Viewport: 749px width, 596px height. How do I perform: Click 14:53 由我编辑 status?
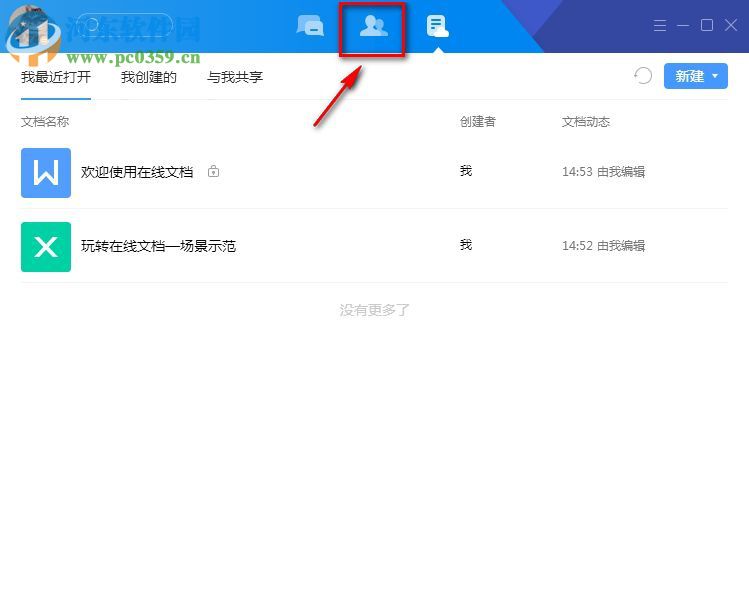603,171
